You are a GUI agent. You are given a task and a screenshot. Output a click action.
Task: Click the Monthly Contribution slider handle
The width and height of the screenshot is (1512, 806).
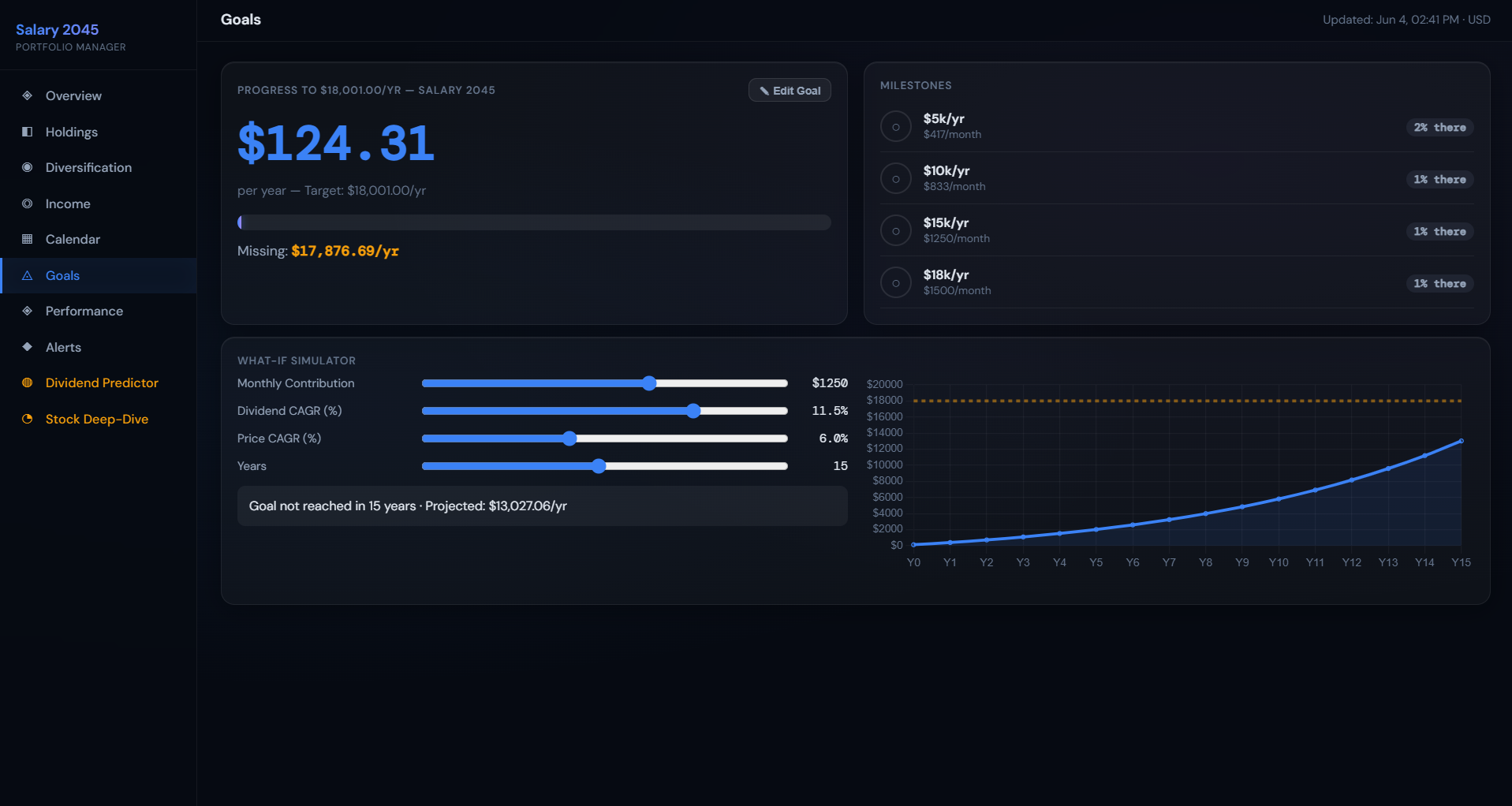point(649,383)
